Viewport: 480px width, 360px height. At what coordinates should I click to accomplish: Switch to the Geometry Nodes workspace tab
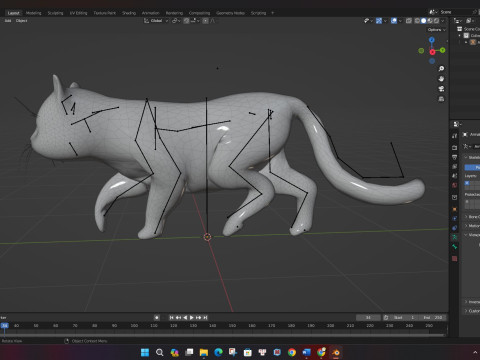pos(230,13)
